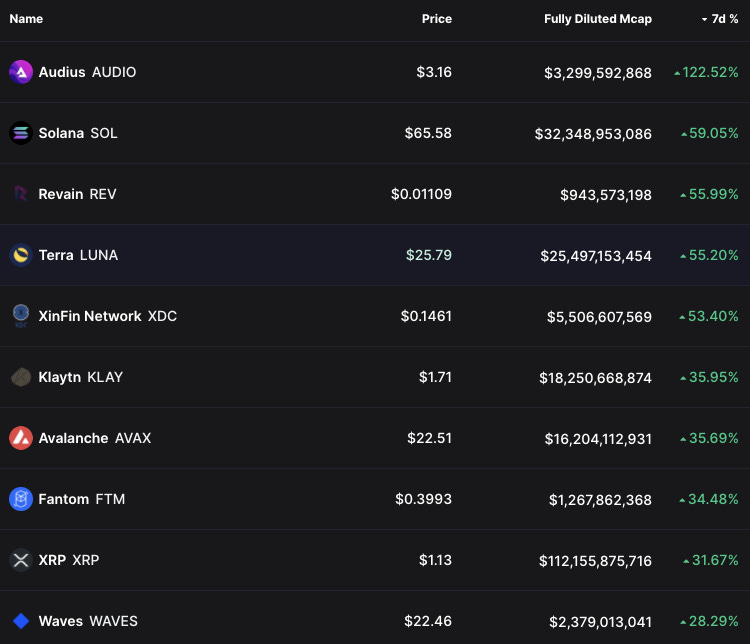Select the $0.3993 price value
Viewport: 750px width, 644px height.
[x=423, y=499]
